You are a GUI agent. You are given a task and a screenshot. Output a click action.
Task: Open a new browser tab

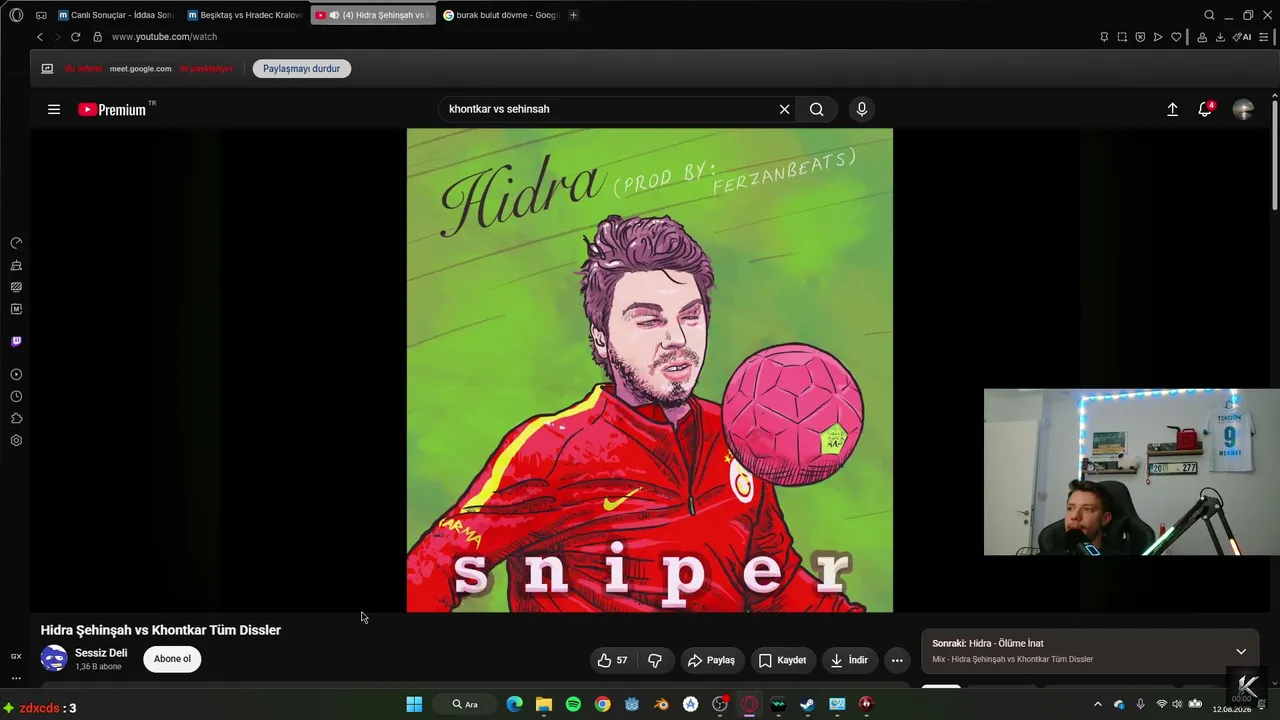click(x=573, y=15)
